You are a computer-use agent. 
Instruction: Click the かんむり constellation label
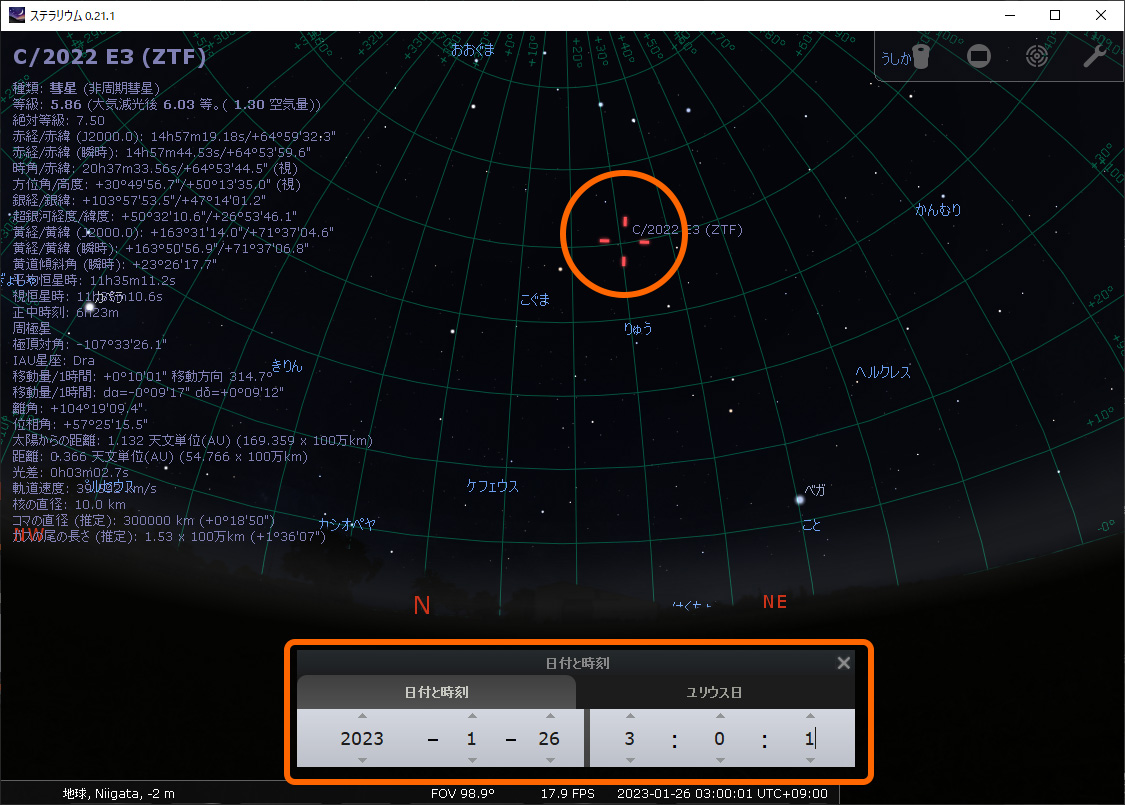click(x=938, y=210)
